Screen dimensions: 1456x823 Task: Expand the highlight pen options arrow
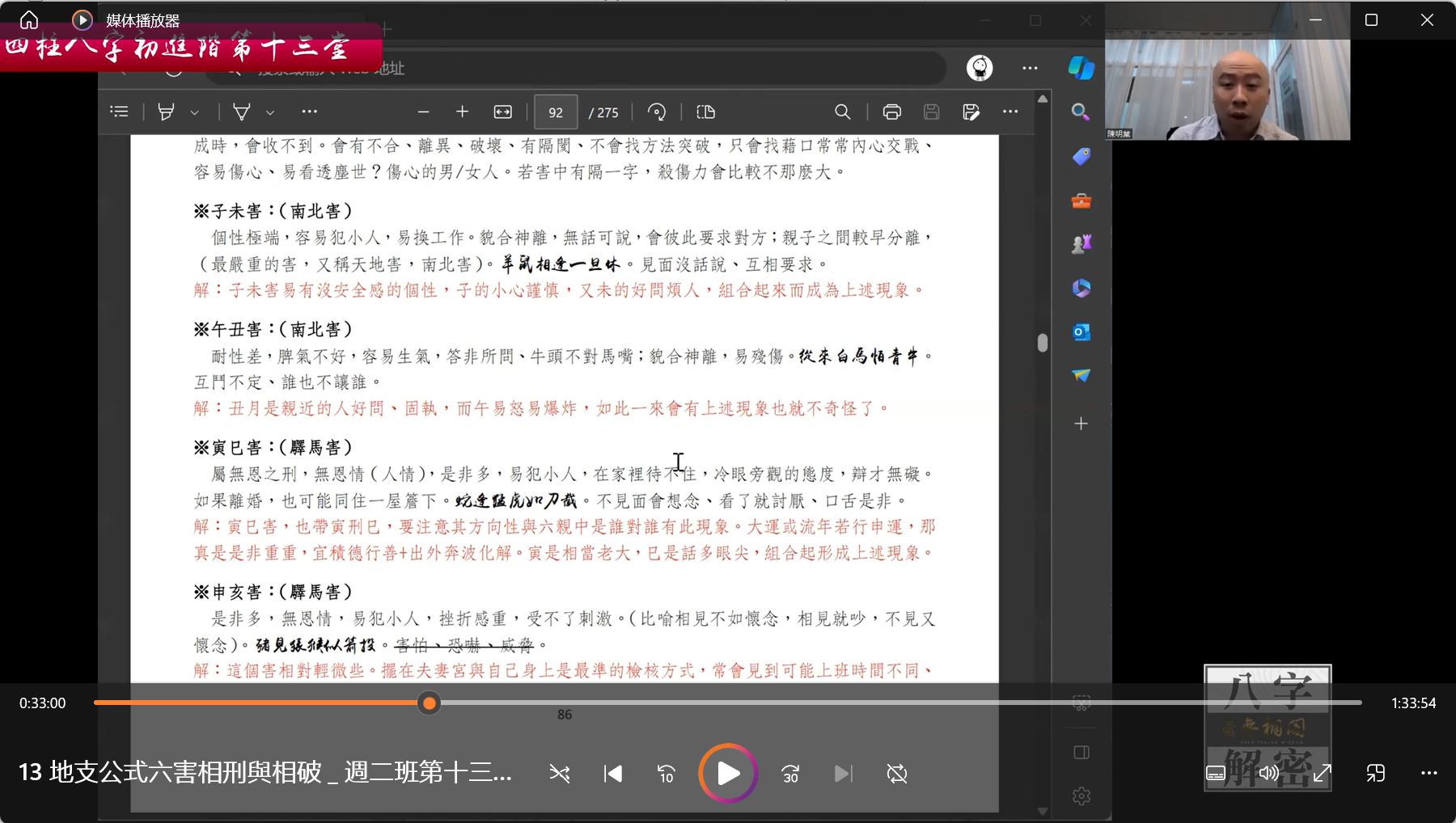(x=194, y=112)
